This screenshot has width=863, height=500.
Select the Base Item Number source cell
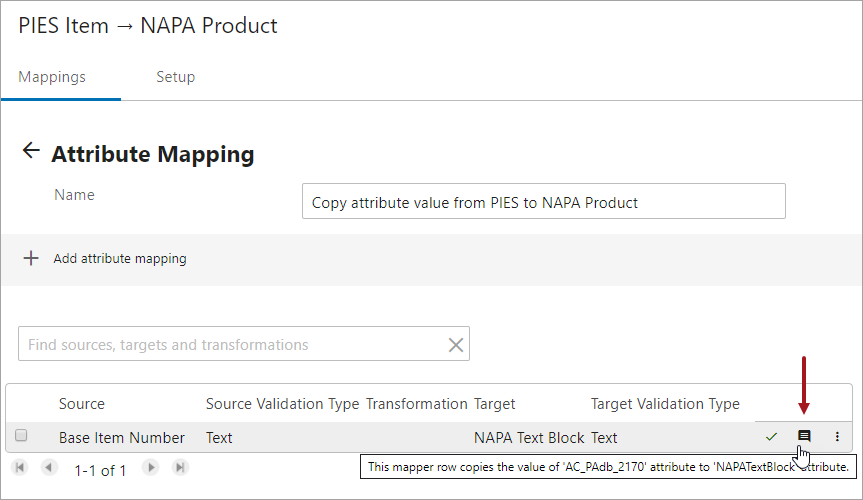coord(122,438)
